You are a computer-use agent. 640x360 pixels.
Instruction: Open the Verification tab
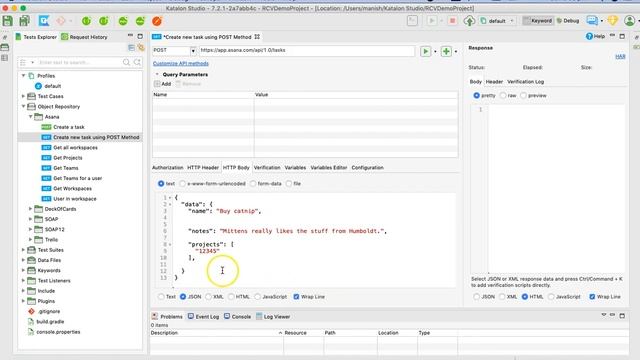(x=267, y=168)
